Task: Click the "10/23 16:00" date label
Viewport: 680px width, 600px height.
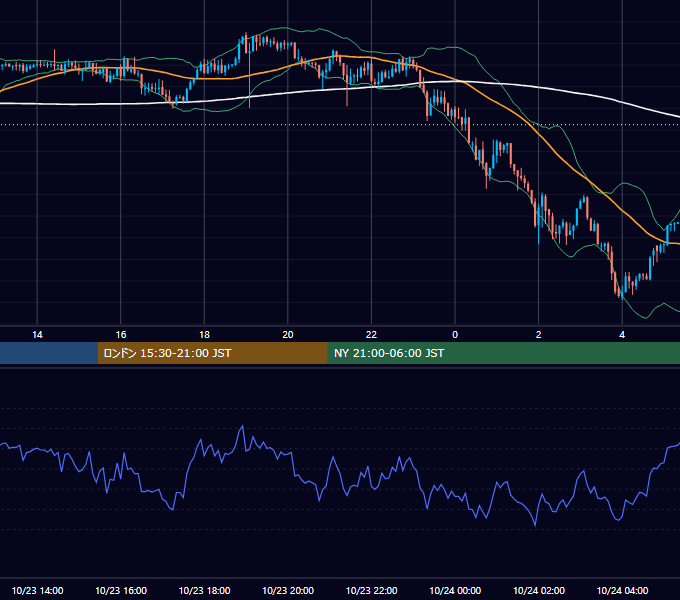Action: click(x=121, y=590)
